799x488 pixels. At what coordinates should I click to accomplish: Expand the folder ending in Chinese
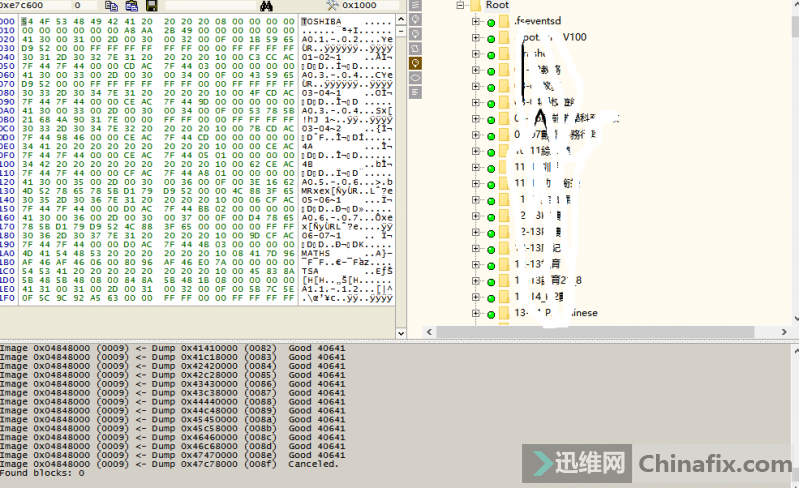pos(476,313)
